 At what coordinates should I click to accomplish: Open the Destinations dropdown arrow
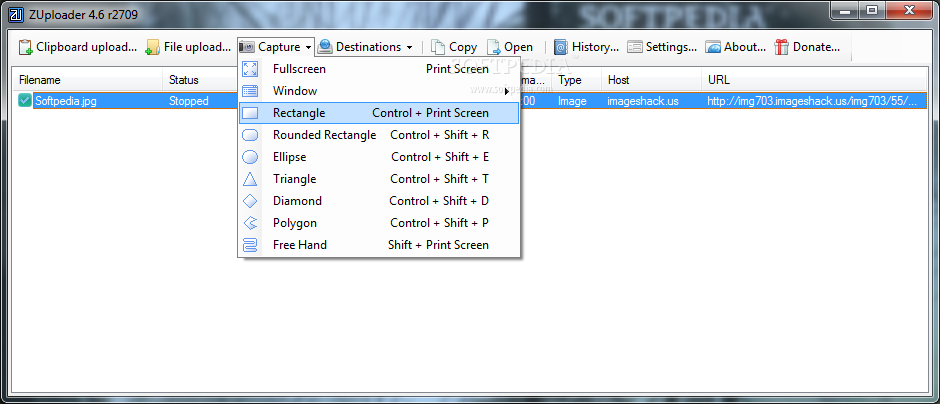409,47
